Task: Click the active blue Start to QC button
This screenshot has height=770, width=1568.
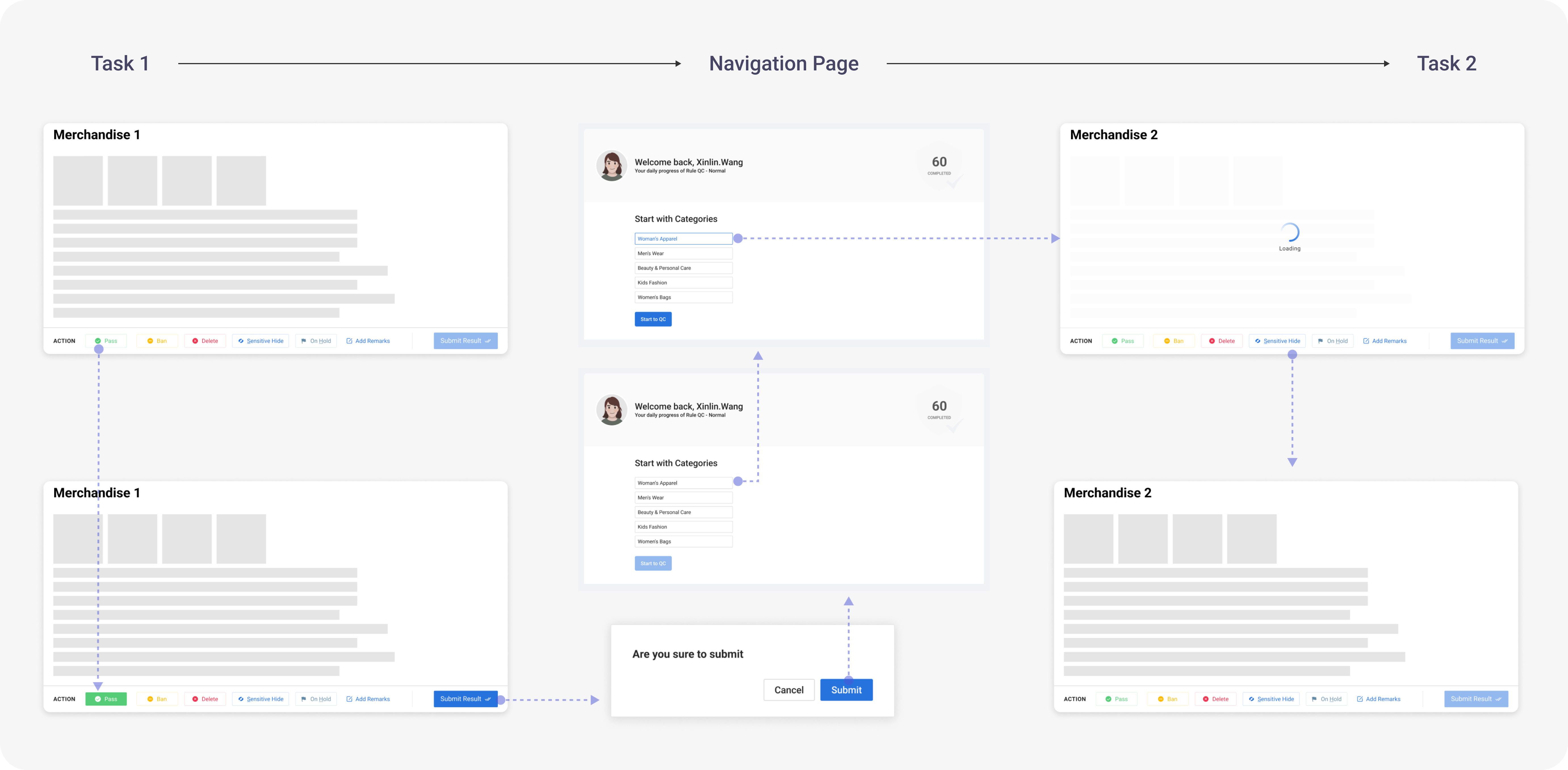Action: [653, 319]
